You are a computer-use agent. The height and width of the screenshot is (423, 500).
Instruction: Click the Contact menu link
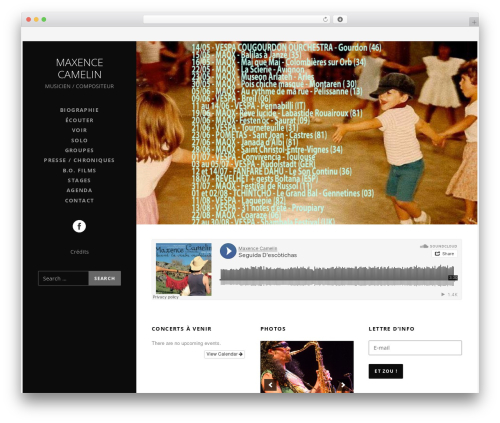(79, 201)
